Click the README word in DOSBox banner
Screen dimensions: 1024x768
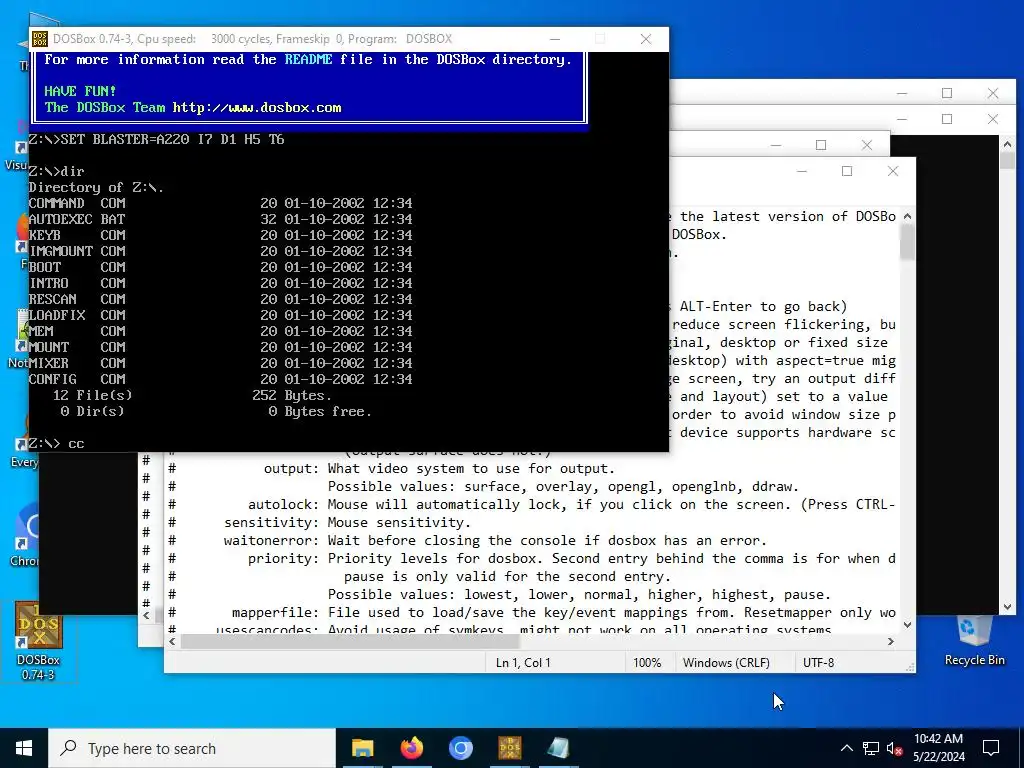pyautogui.click(x=308, y=59)
